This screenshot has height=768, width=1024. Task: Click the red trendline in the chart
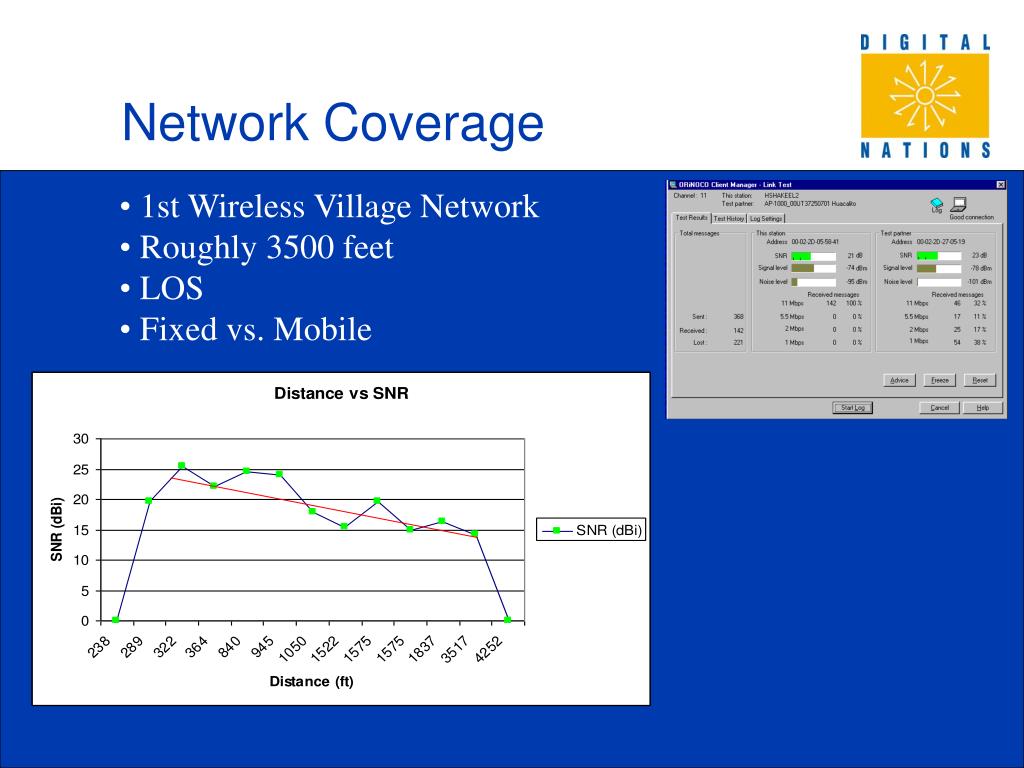[x=327, y=507]
